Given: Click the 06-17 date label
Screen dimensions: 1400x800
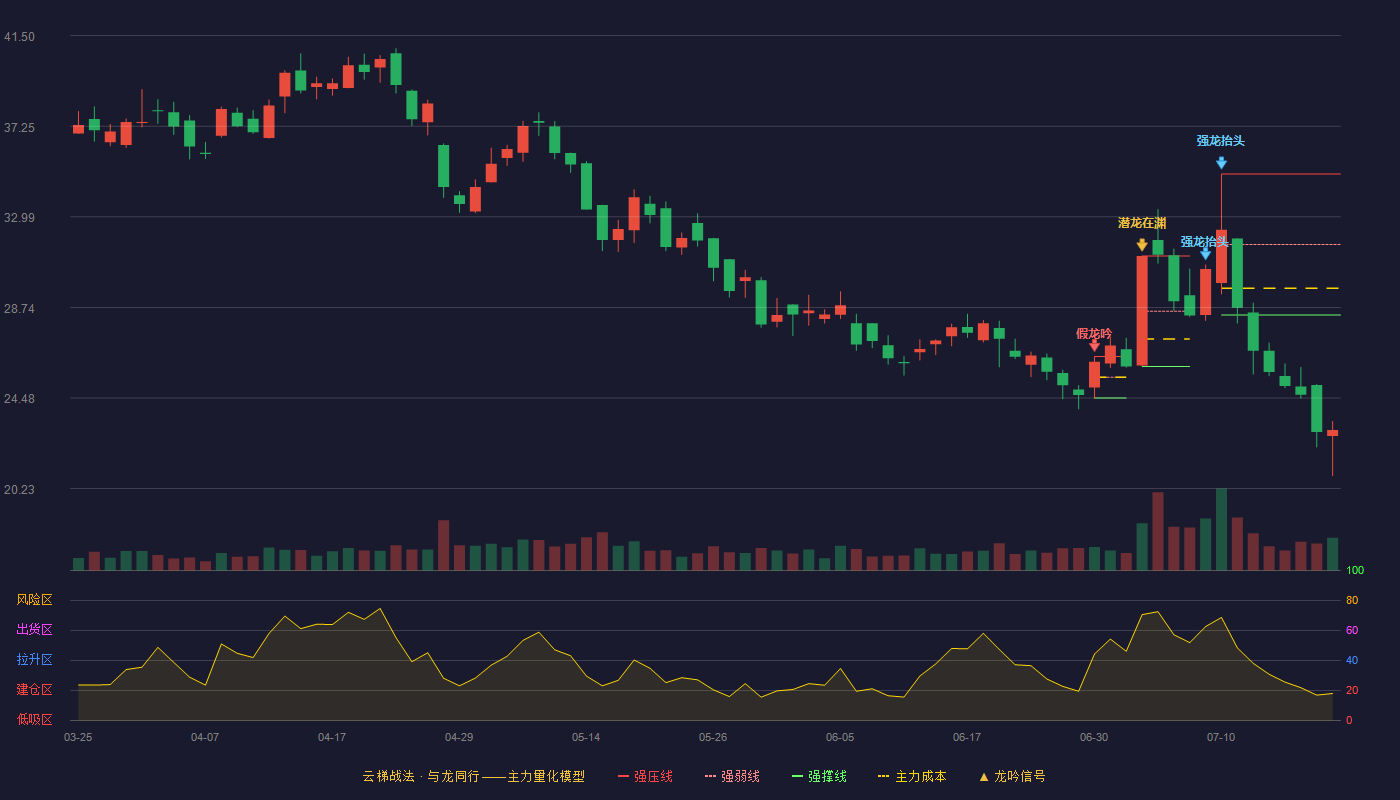Looking at the screenshot, I should tap(967, 737).
